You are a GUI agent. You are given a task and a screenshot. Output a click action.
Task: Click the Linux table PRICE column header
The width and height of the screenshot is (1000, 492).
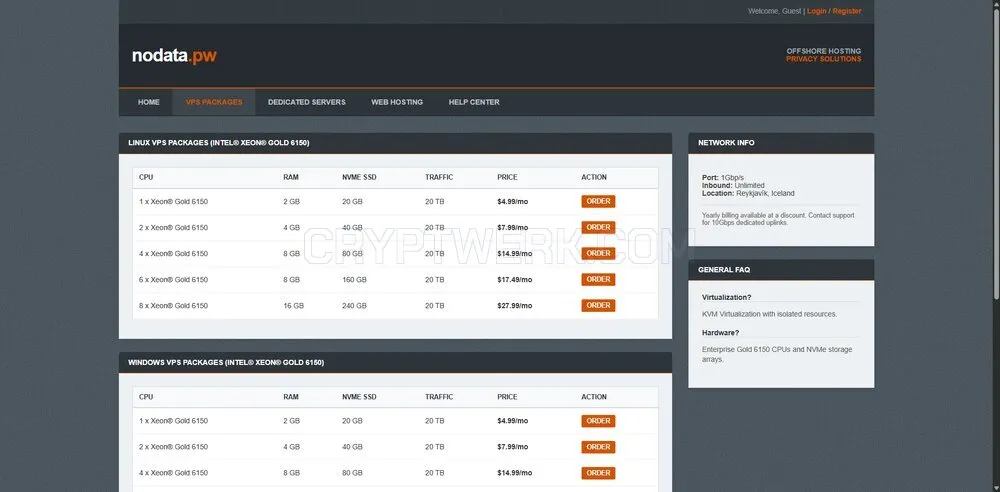click(508, 177)
